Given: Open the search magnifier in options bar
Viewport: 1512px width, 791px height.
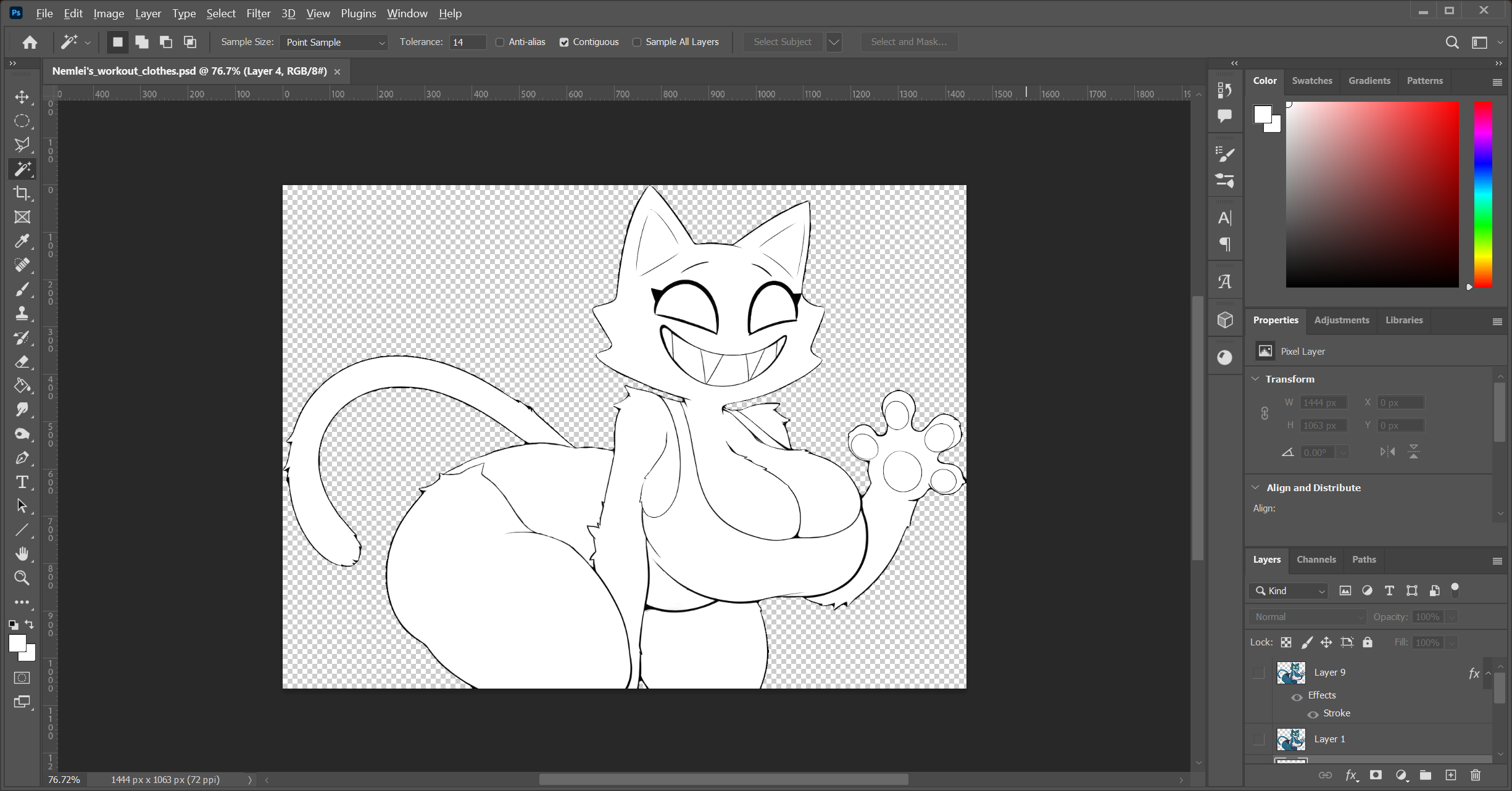Looking at the screenshot, I should point(1452,42).
